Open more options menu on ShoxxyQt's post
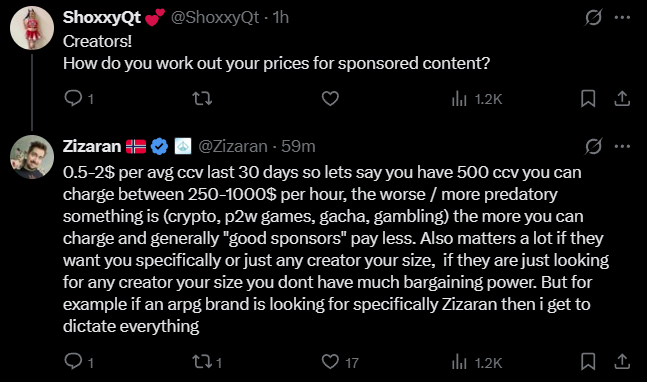Screen dimensions: 647x382 click(x=622, y=17)
